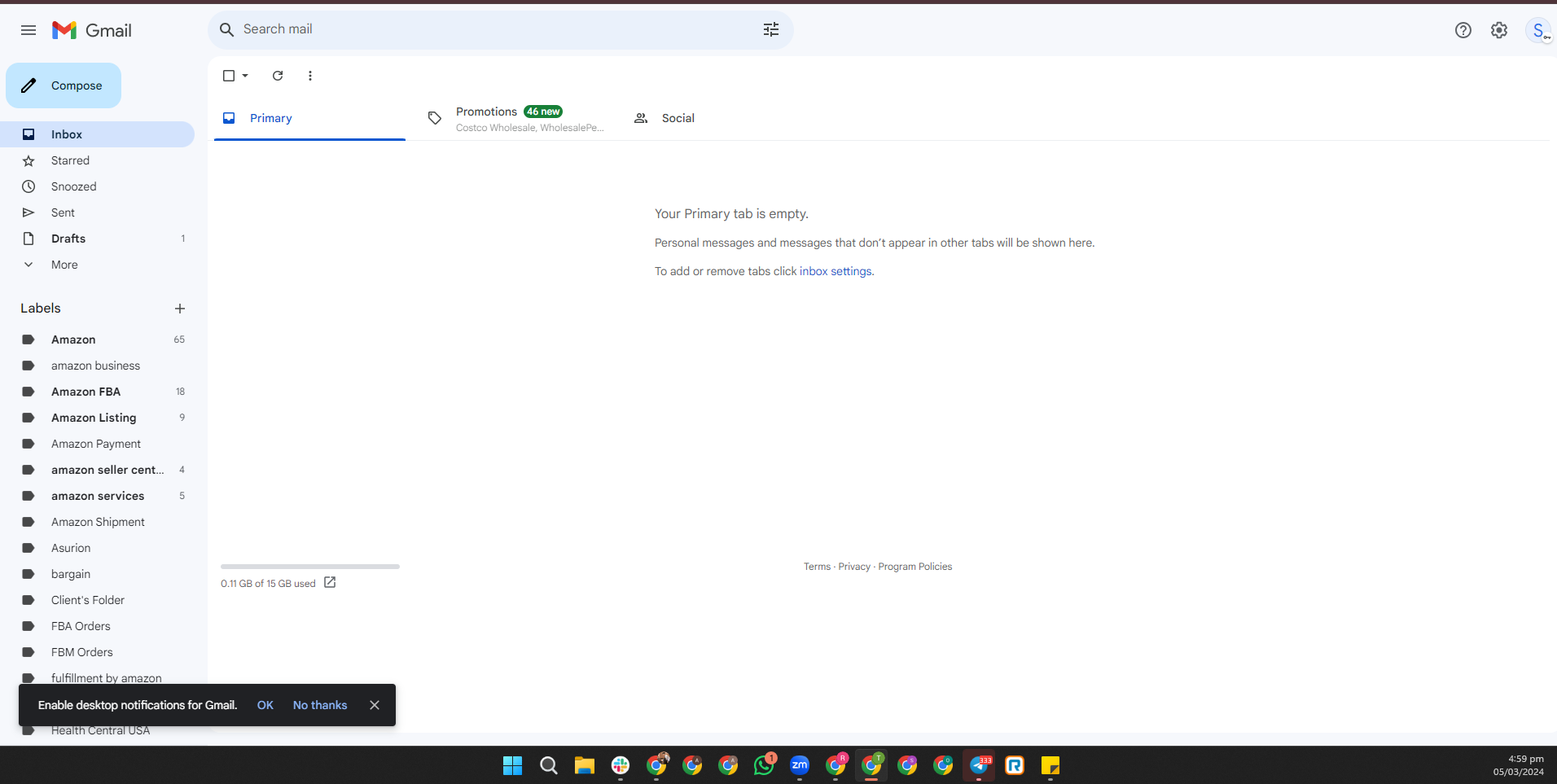
Task: Dismiss the desktop notifications popup
Action: pos(375,705)
